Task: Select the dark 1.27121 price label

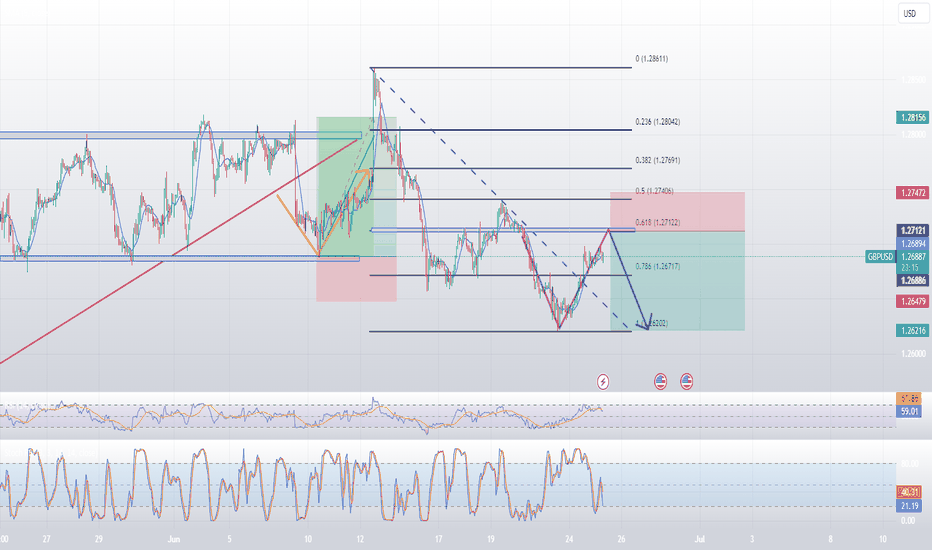Action: point(912,231)
